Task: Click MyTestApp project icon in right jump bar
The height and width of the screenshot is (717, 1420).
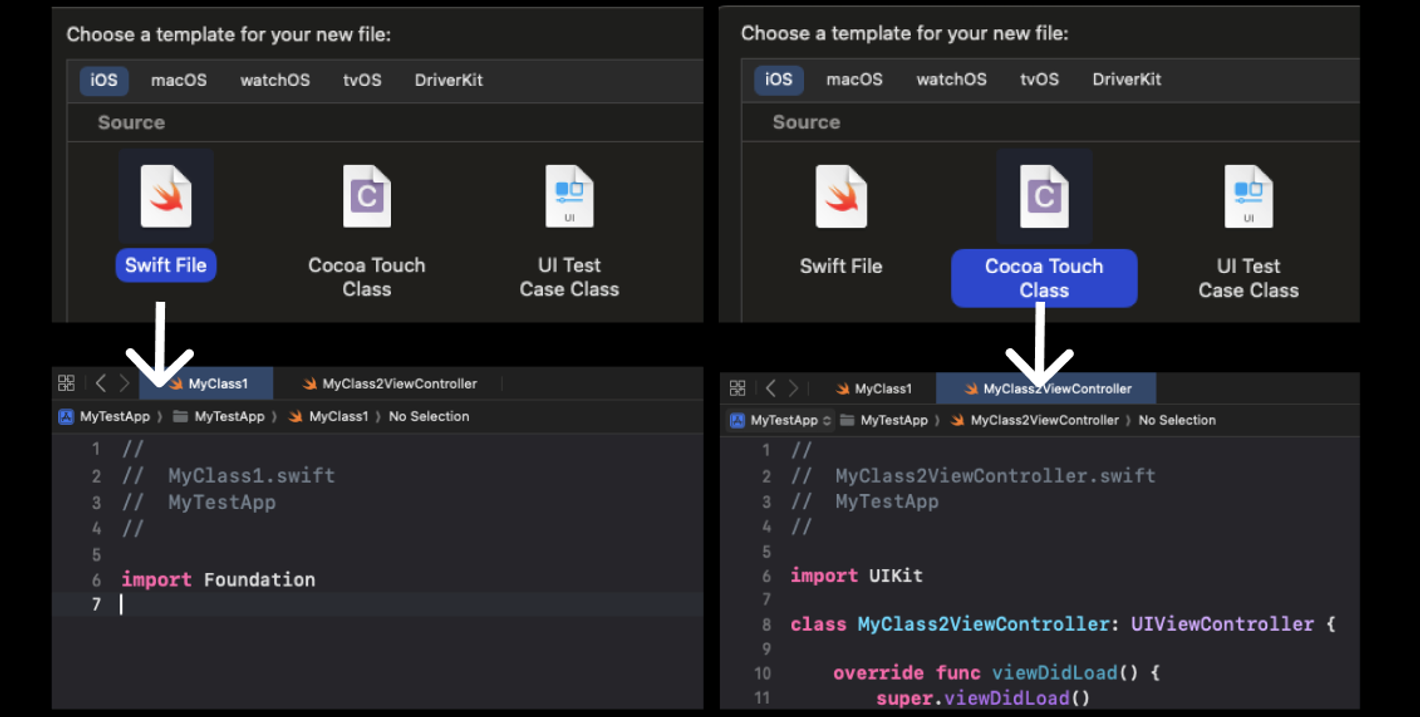Action: (738, 421)
